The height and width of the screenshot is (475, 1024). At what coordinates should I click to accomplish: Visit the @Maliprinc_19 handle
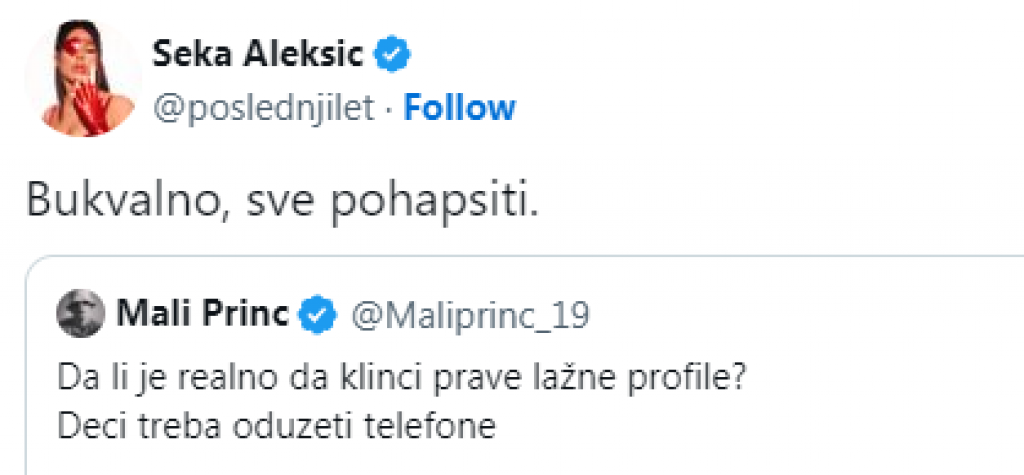point(468,316)
